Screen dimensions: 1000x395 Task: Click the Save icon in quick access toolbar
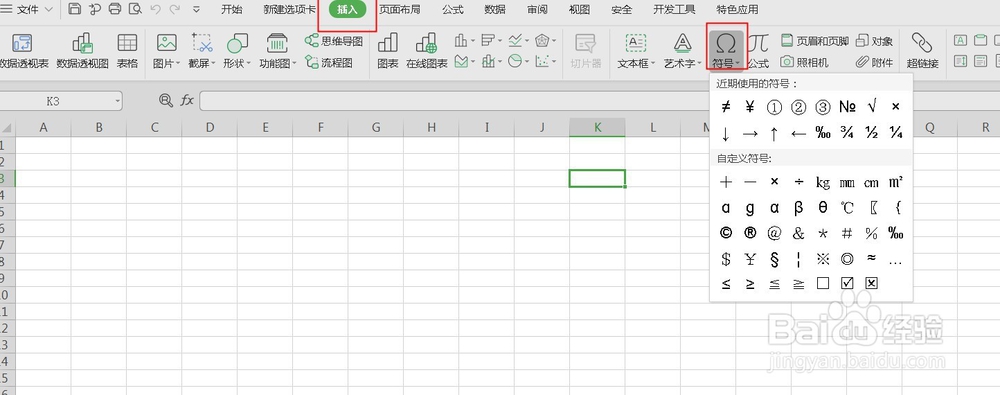click(74, 9)
